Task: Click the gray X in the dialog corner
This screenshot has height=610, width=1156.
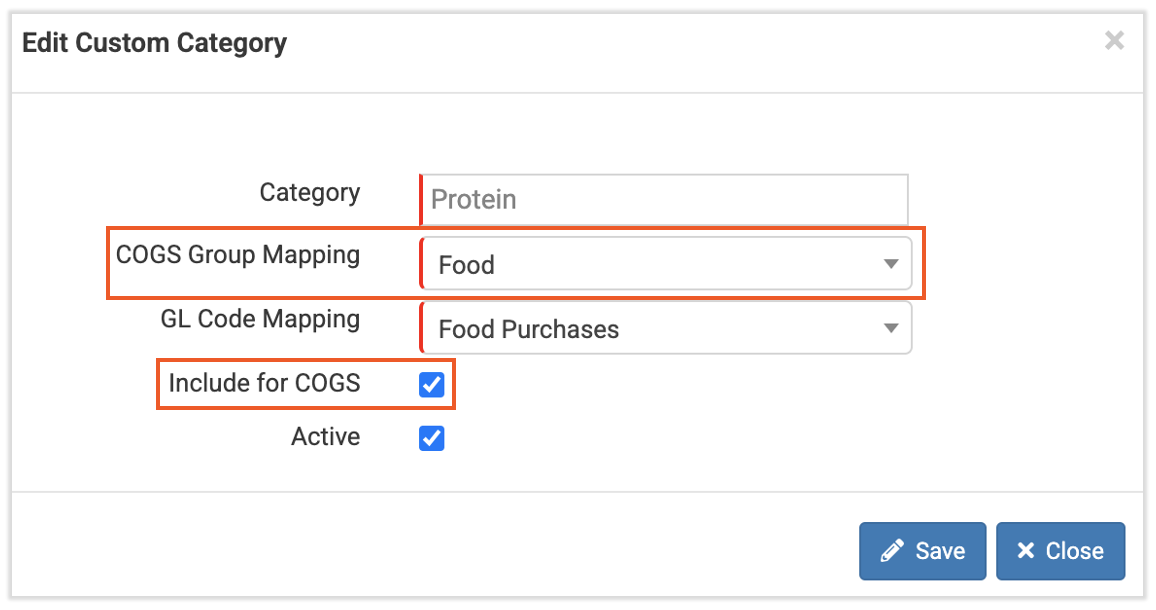Action: point(1114,40)
